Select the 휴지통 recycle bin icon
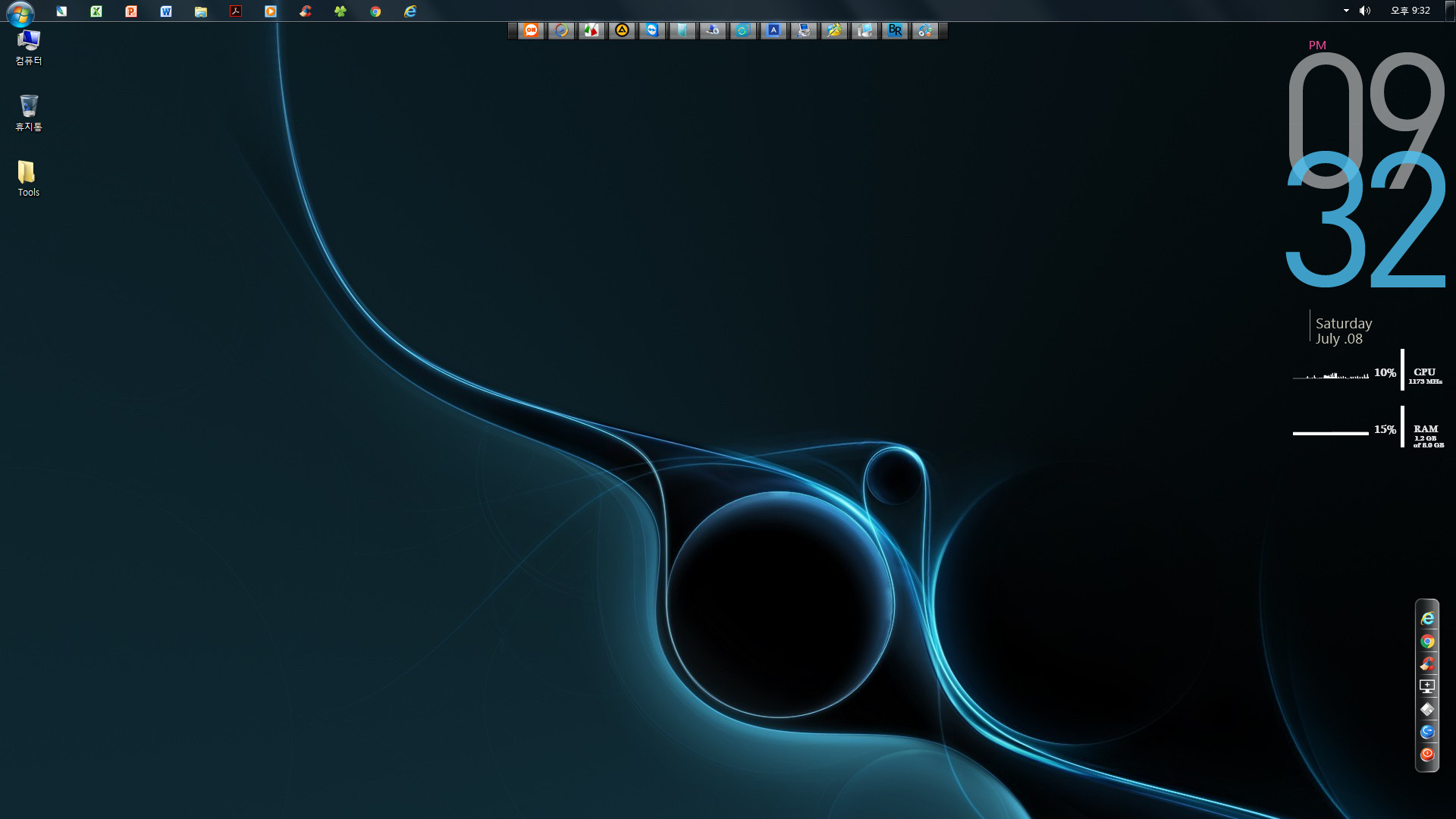Image resolution: width=1456 pixels, height=819 pixels. pyautogui.click(x=29, y=112)
